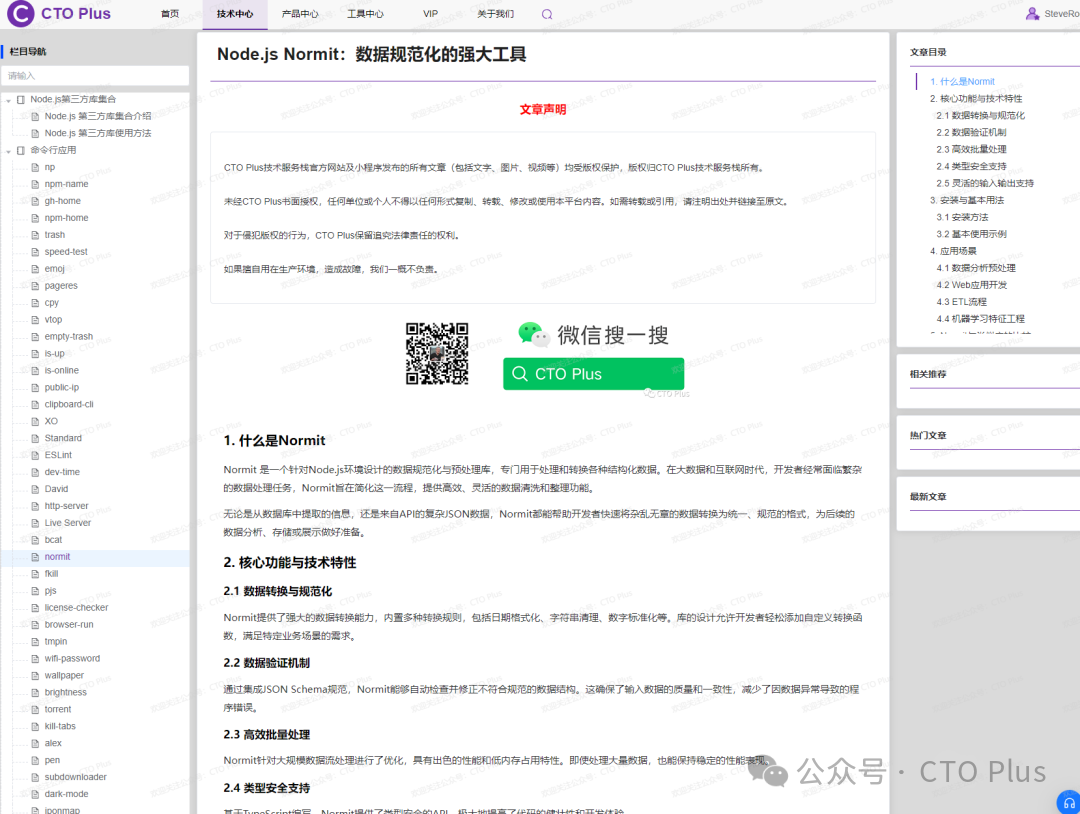
Task: Open the Live Server tree entry
Action: [68, 523]
